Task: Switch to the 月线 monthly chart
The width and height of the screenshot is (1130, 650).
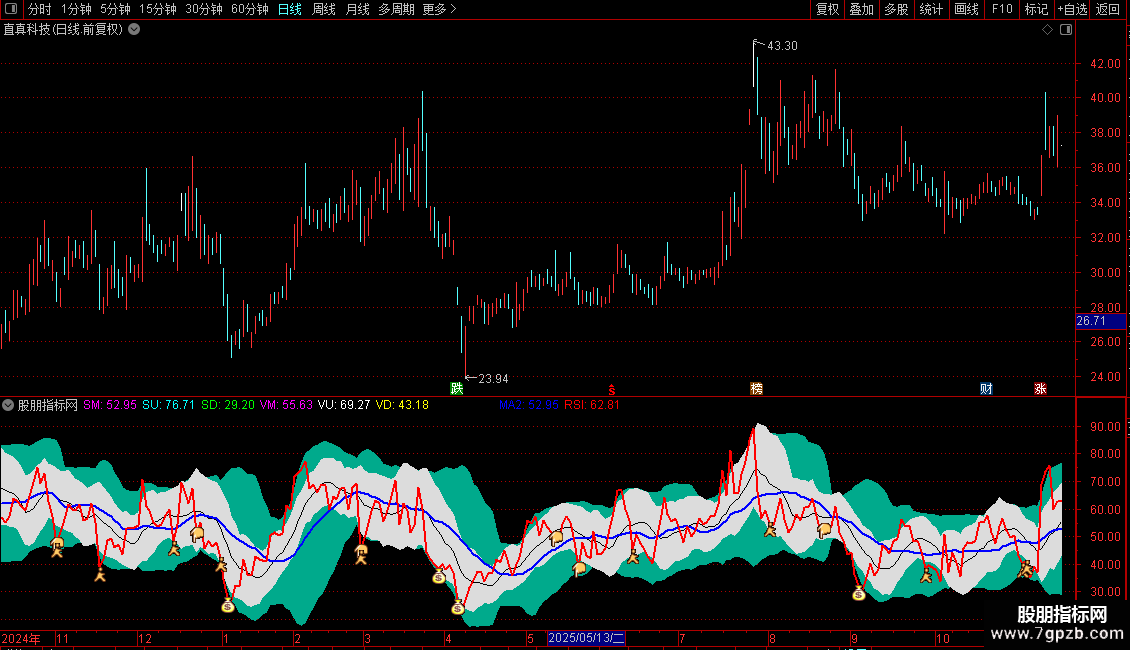Action: (357, 9)
